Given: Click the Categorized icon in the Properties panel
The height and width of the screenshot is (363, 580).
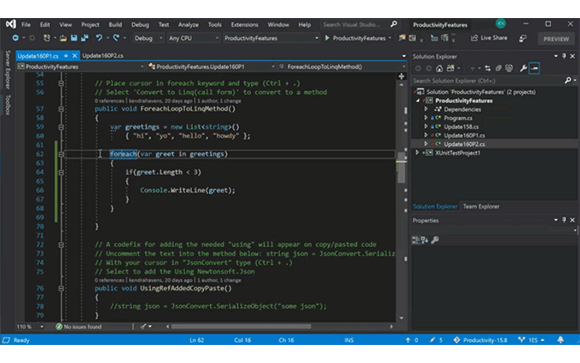Looking at the screenshot, I should pyautogui.click(x=416, y=240).
